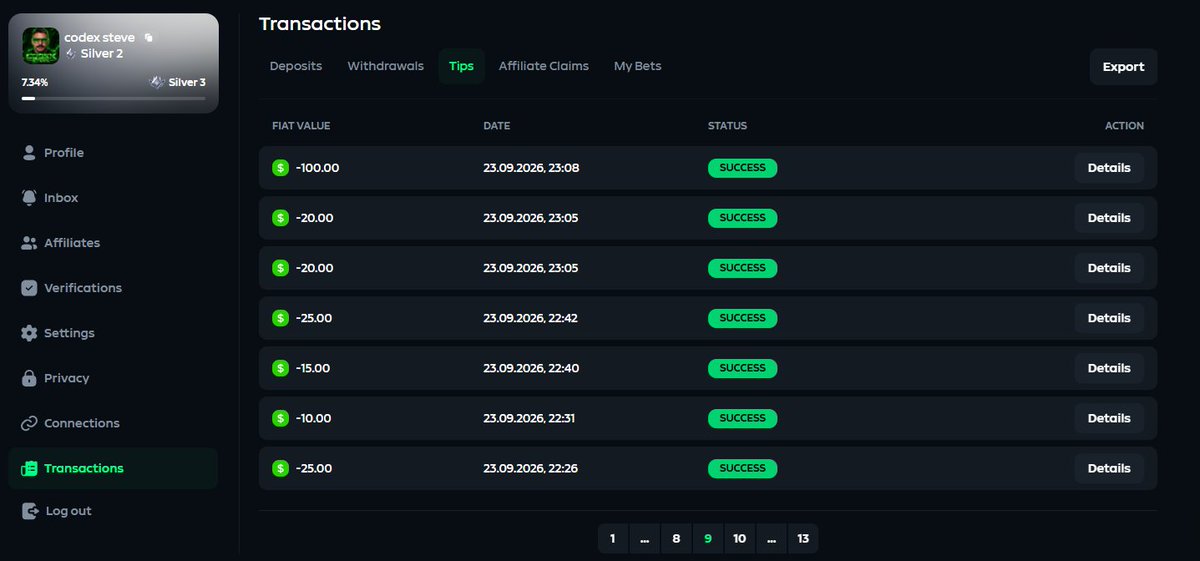1200x561 pixels.
Task: Click the ellipsis between pages 10 and 13
Action: coord(771,539)
